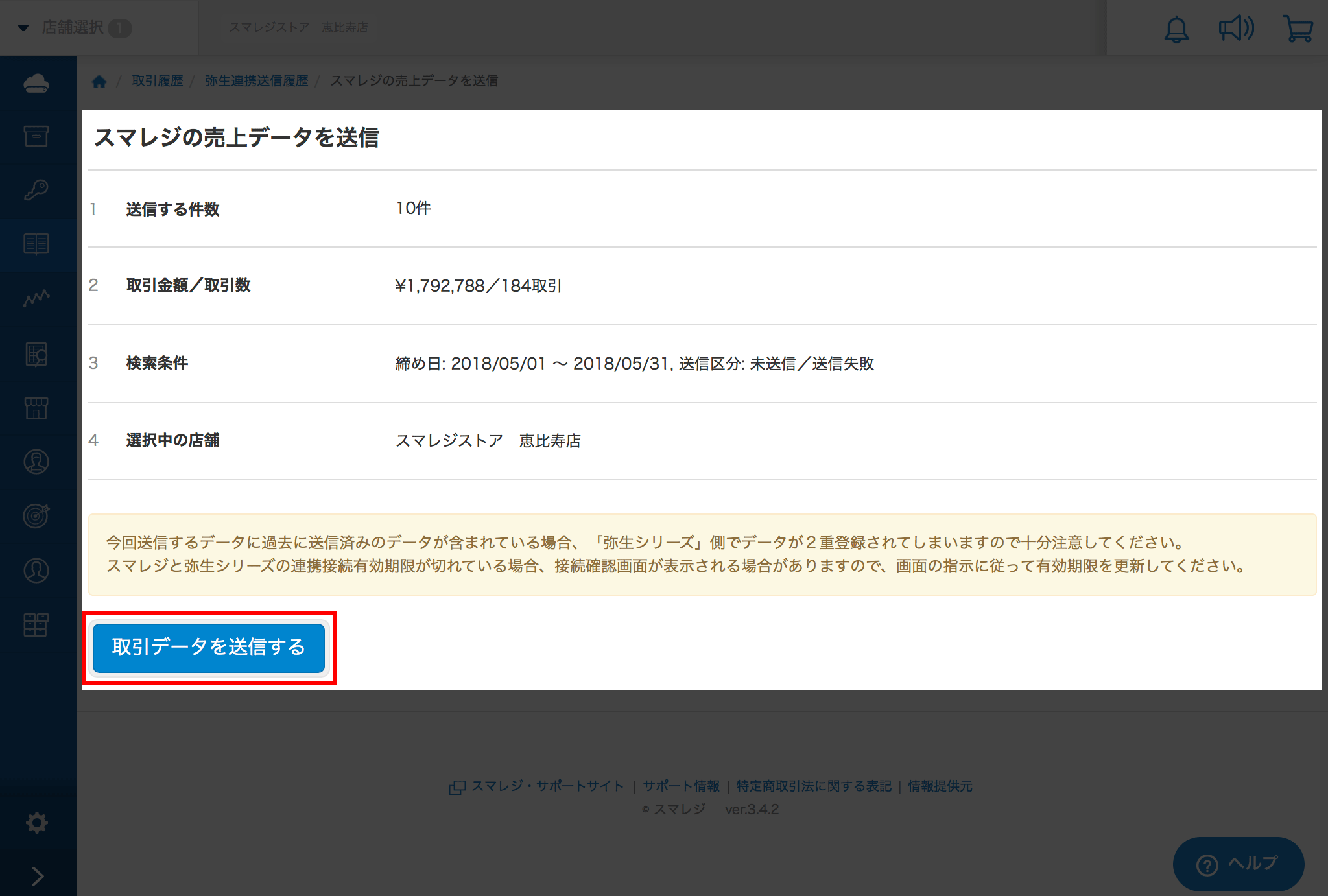Click the archive box sidebar icon
Viewport: 1328px width, 896px height.
click(36, 136)
